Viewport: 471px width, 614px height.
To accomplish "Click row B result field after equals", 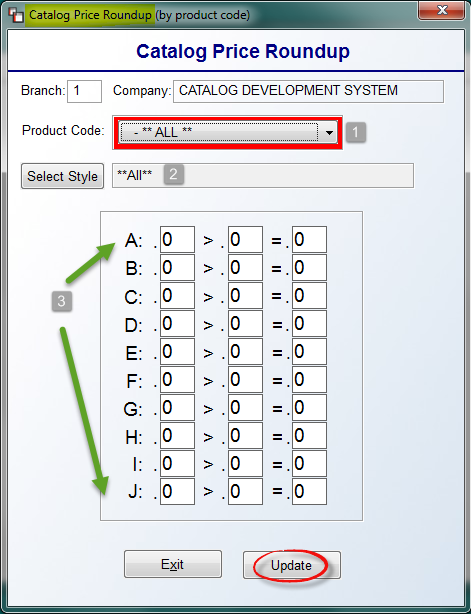I will (x=309, y=267).
